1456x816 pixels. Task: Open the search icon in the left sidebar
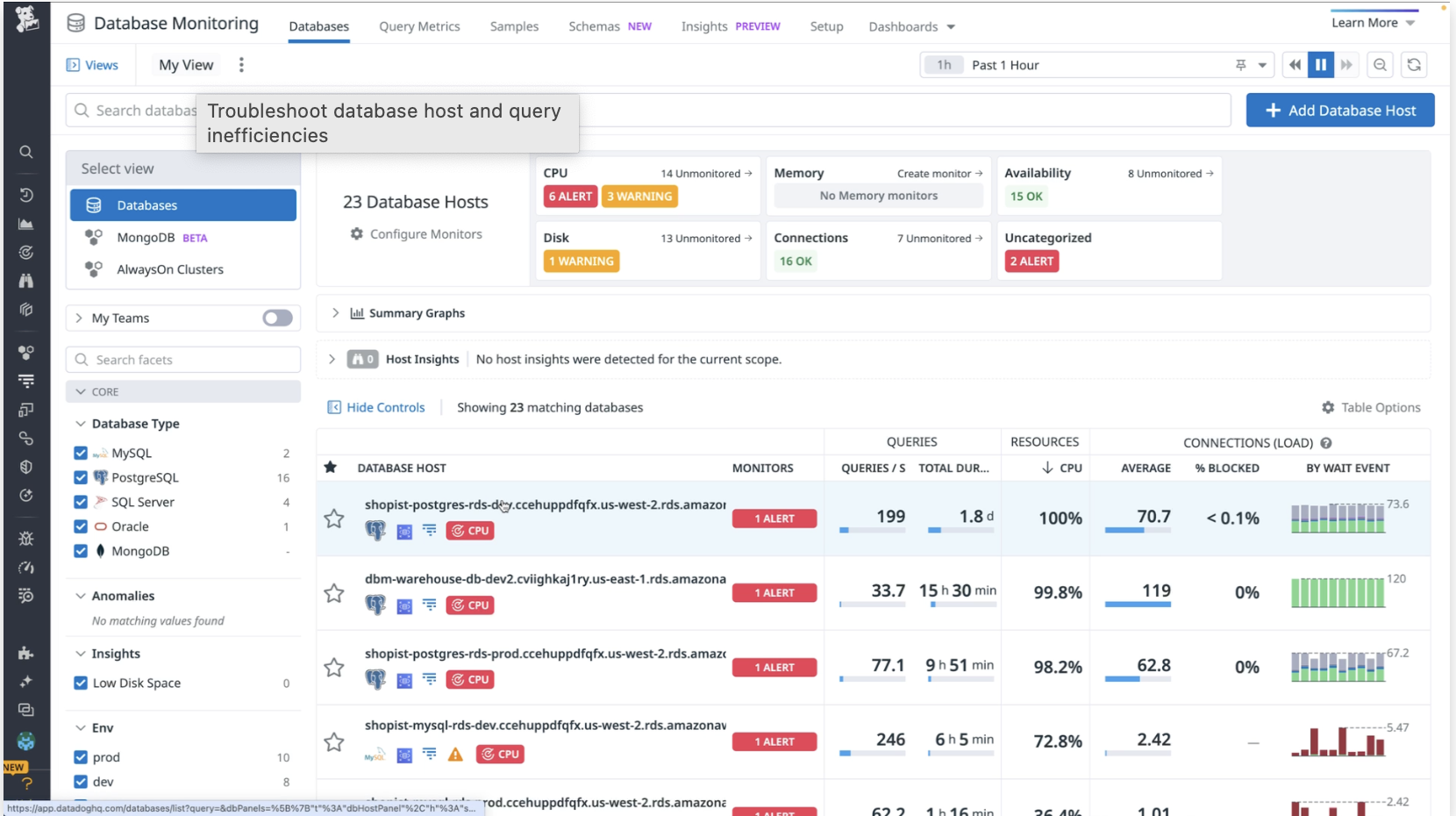(x=26, y=152)
